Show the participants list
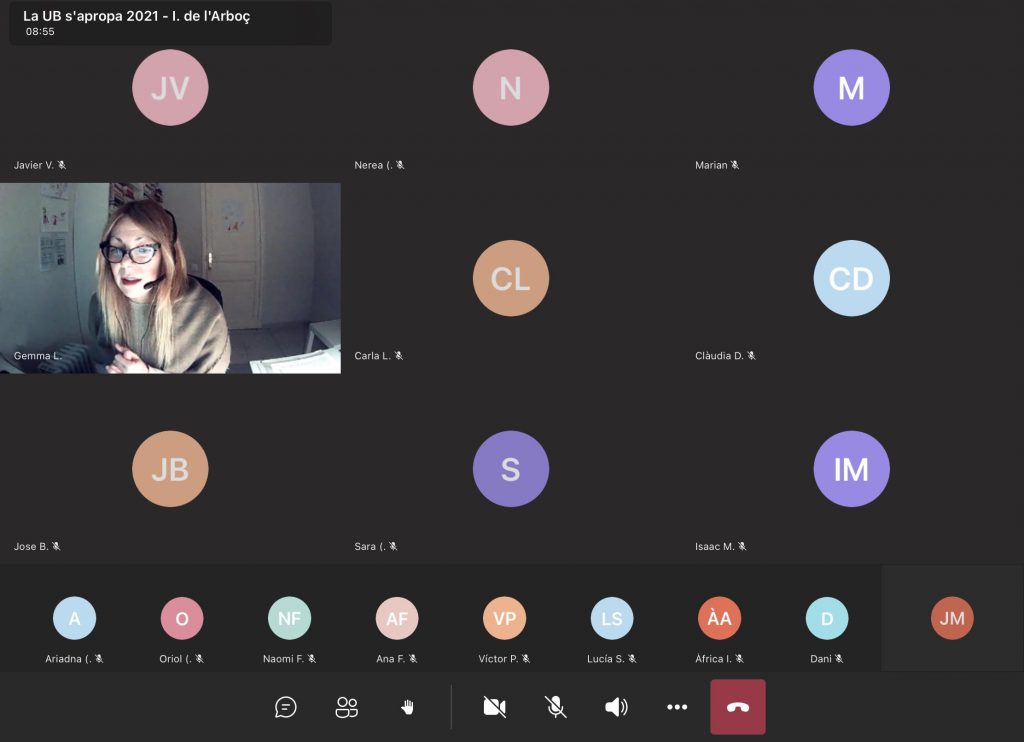Screen dimensions: 1024x742 [x=347, y=708]
